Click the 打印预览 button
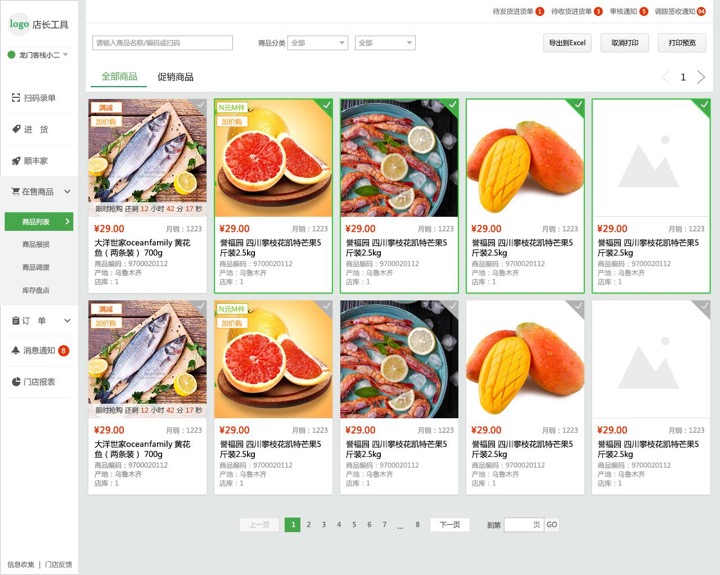 pos(682,43)
